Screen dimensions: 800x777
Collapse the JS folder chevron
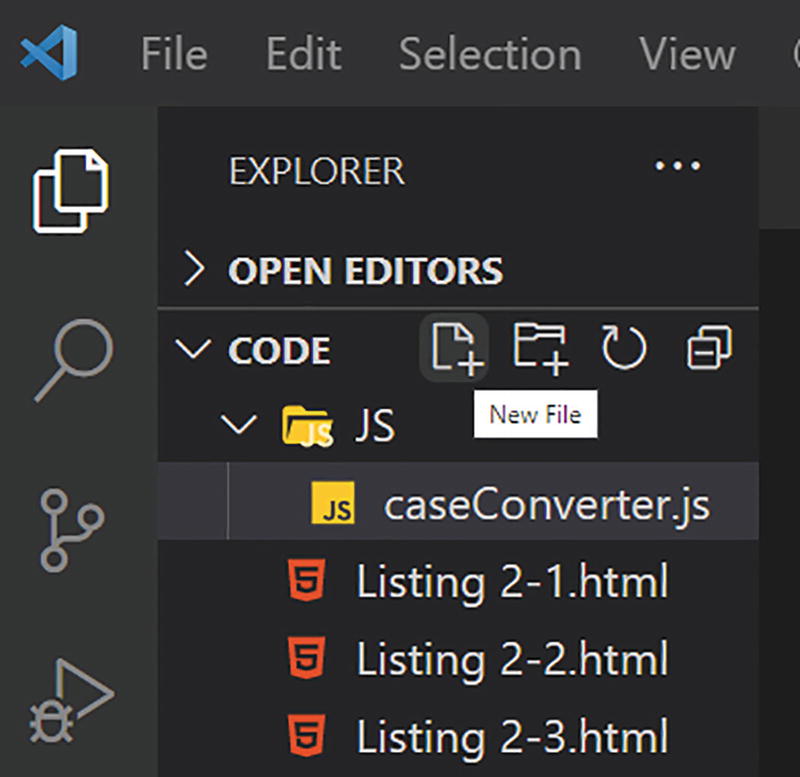point(239,426)
